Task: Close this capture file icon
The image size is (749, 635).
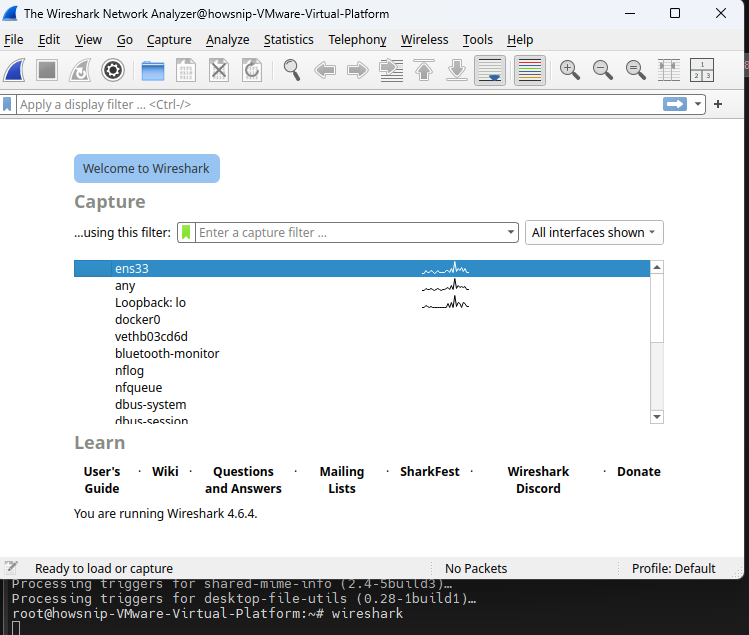Action: click(219, 70)
